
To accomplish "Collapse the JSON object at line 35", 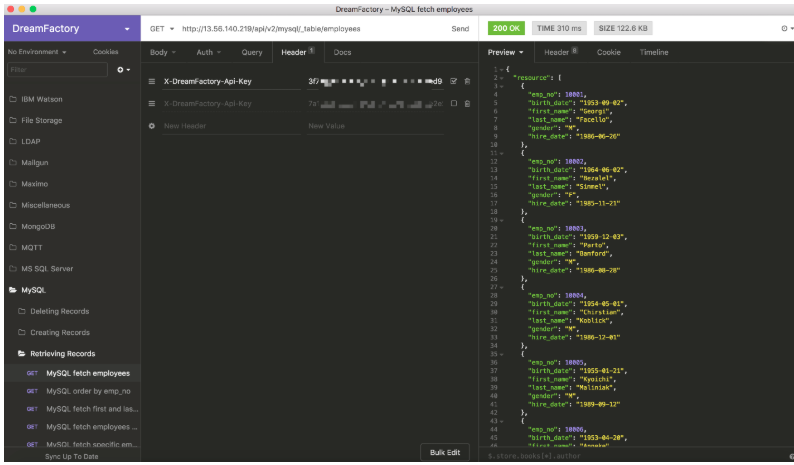I will pos(501,354).
